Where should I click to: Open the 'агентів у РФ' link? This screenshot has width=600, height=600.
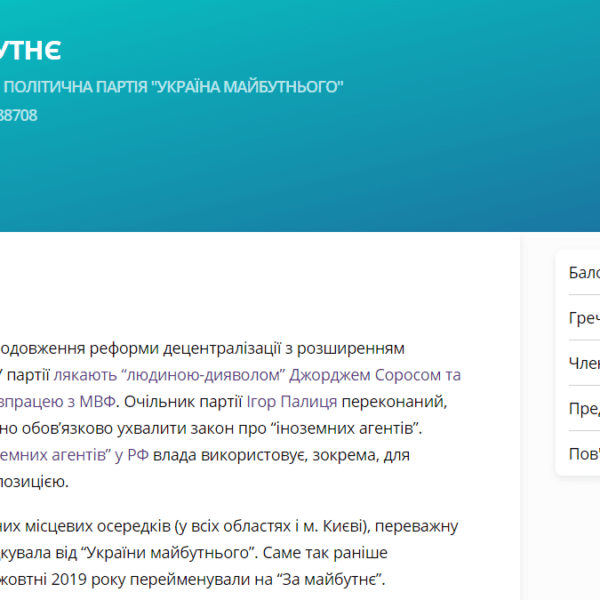click(x=74, y=455)
